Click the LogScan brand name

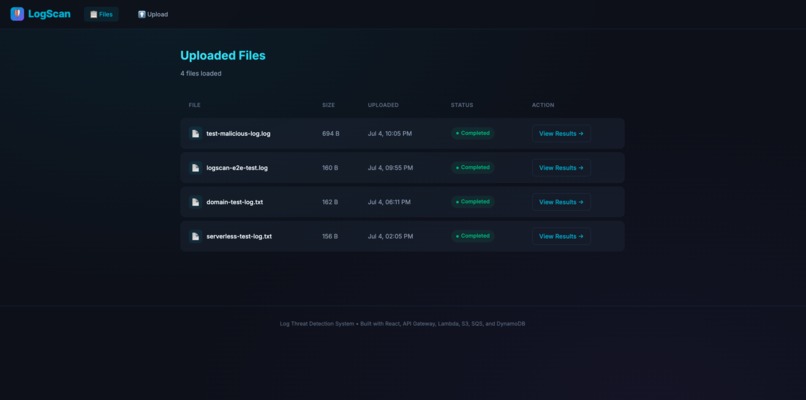49,14
